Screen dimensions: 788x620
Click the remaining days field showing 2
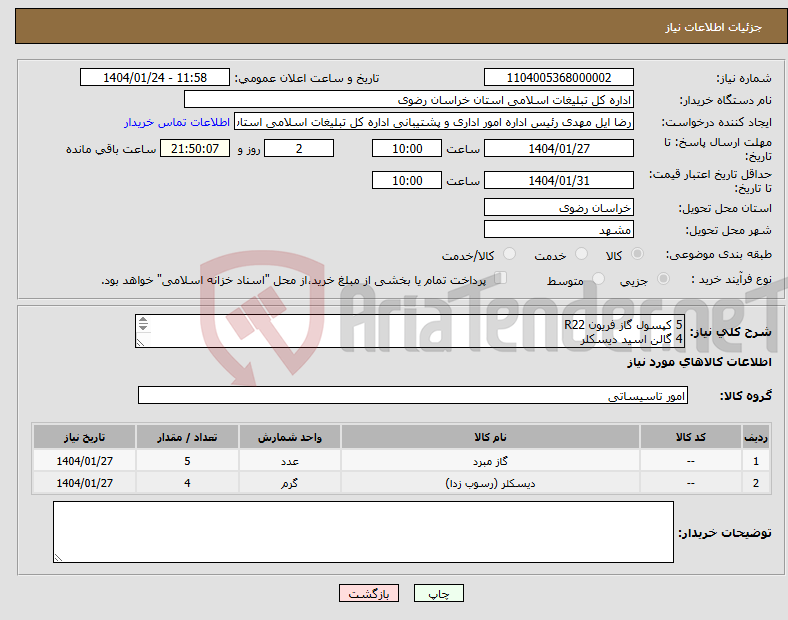click(299, 148)
